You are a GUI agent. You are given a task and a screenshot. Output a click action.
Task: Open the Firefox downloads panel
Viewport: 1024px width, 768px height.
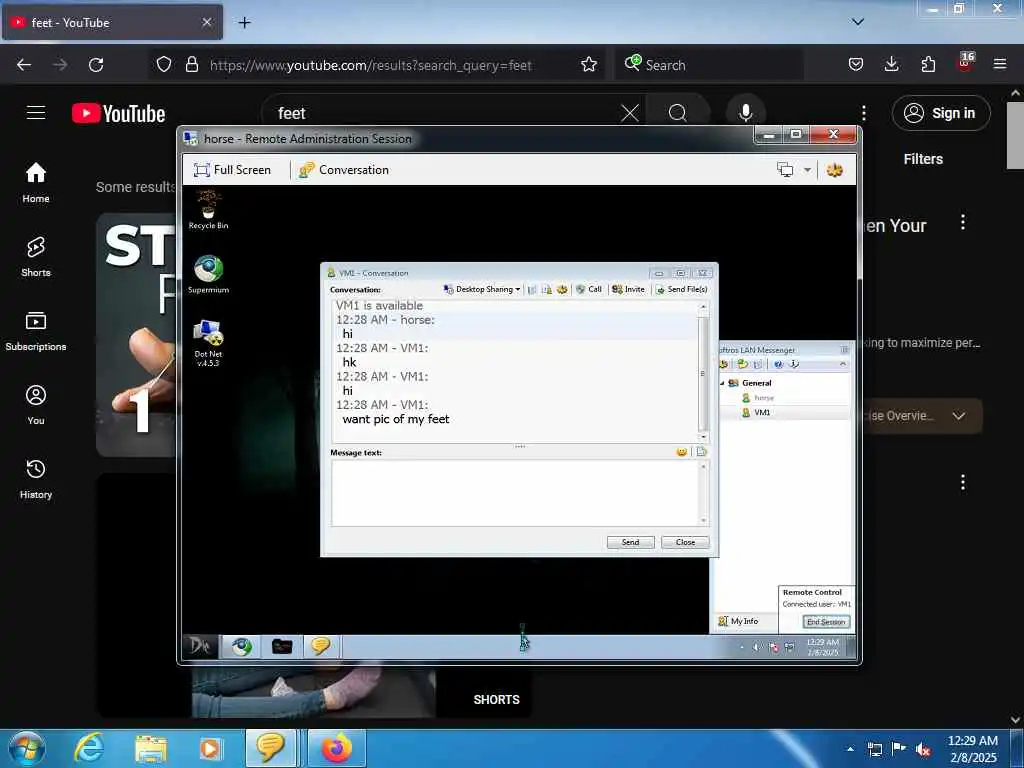pyautogui.click(x=891, y=64)
